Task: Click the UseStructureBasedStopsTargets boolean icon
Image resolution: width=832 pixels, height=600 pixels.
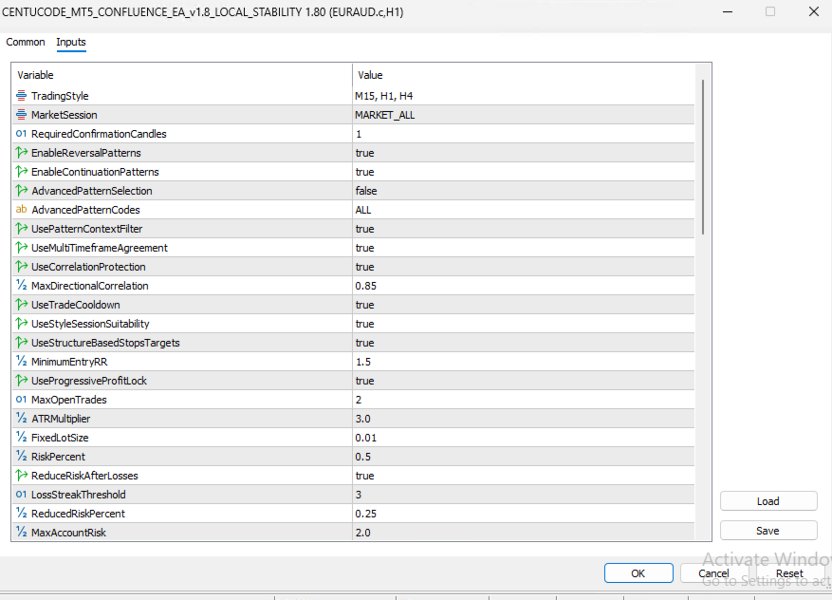Action: 21,343
